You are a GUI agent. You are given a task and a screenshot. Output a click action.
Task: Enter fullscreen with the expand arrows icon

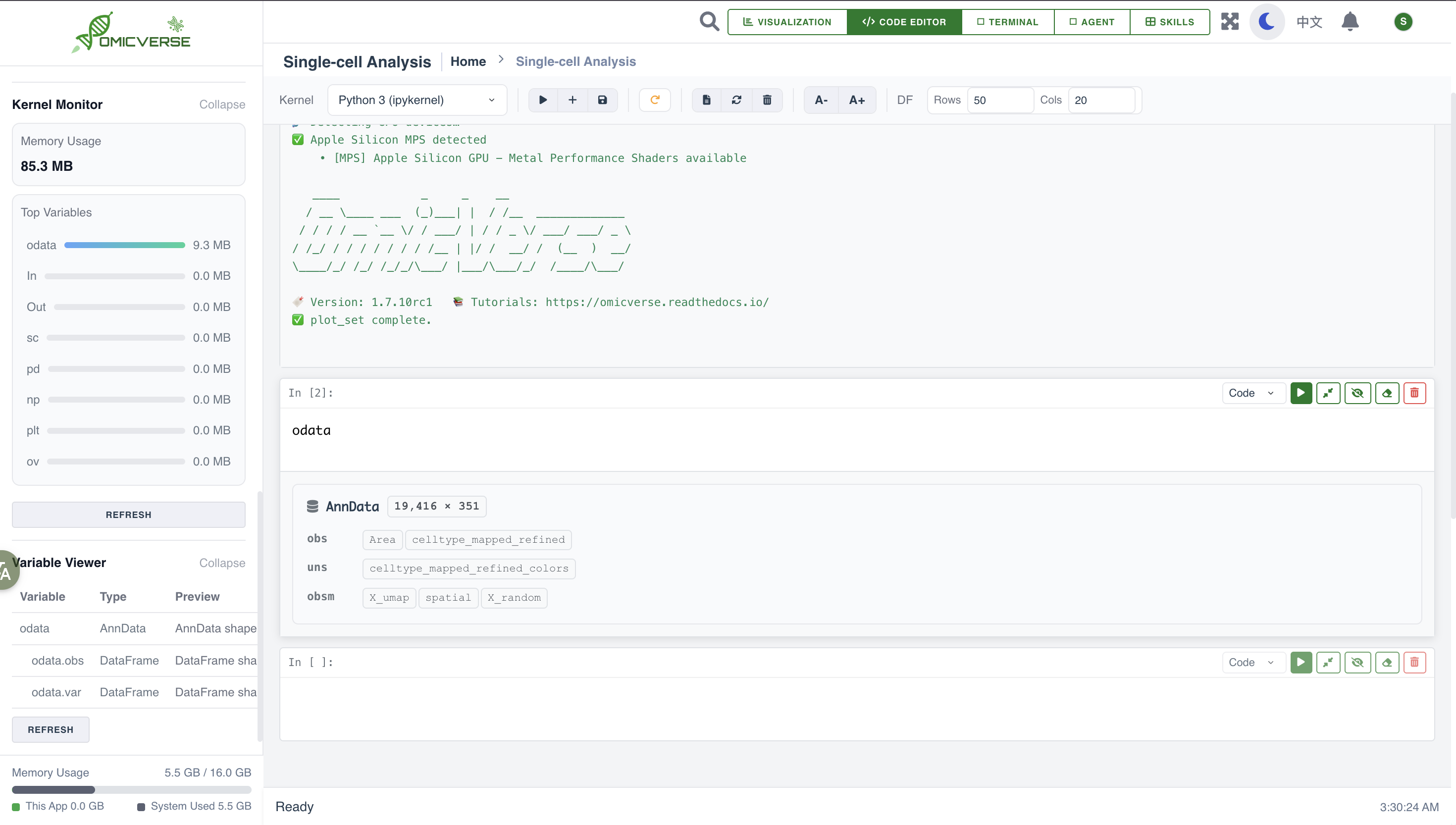[x=1229, y=21]
